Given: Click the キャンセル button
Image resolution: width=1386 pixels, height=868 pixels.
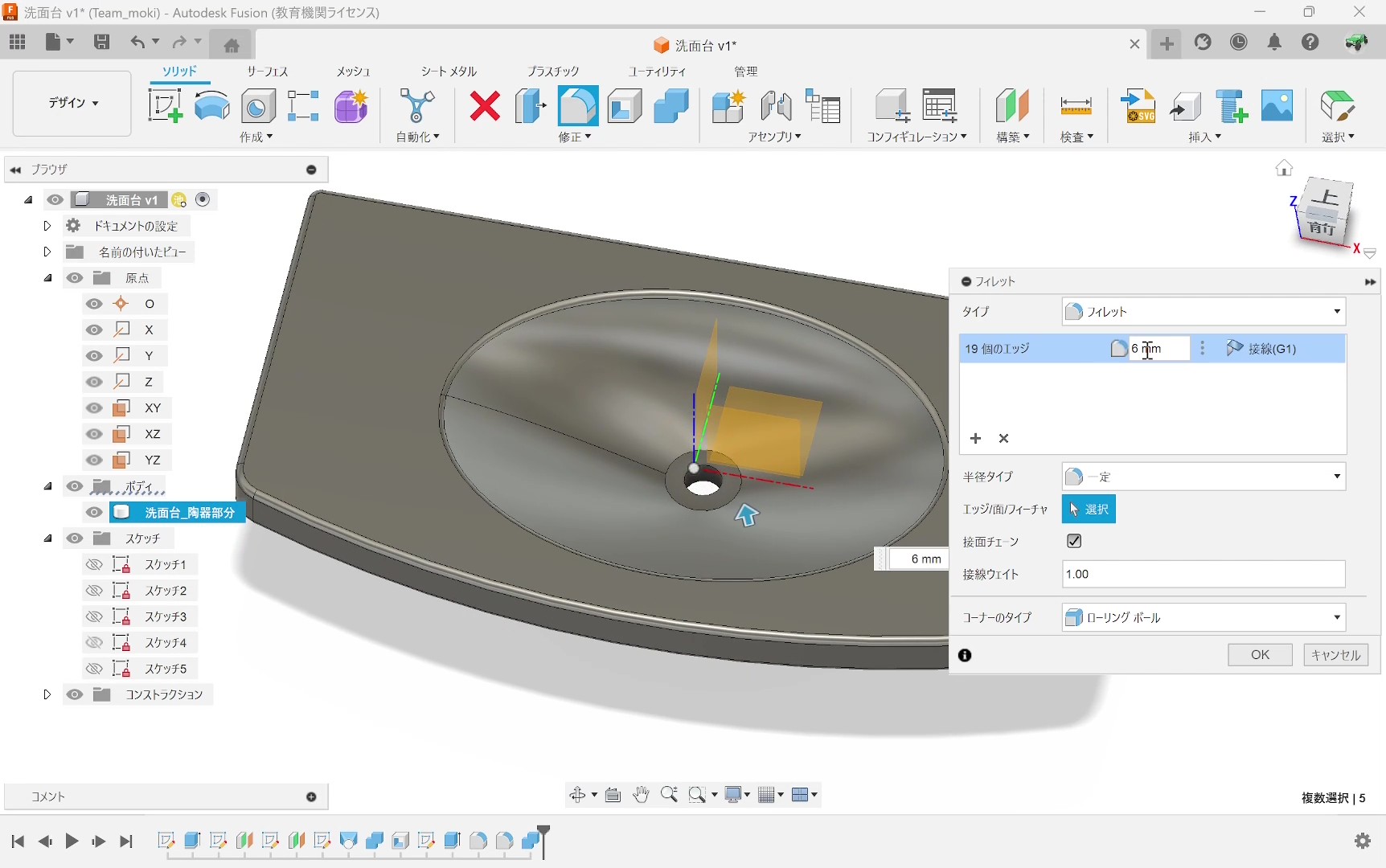Looking at the screenshot, I should [1335, 655].
